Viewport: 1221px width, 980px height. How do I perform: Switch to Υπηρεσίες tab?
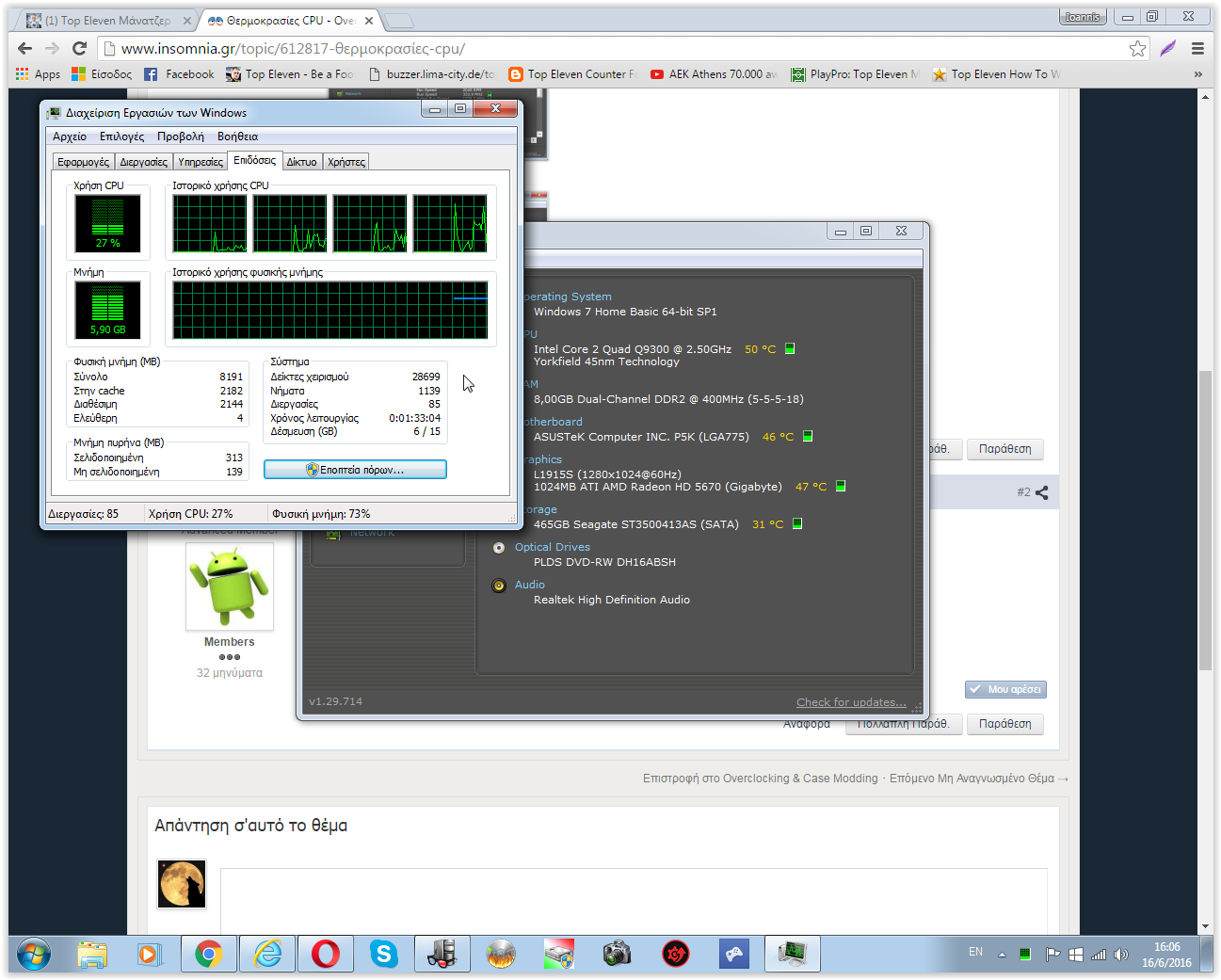[201, 162]
